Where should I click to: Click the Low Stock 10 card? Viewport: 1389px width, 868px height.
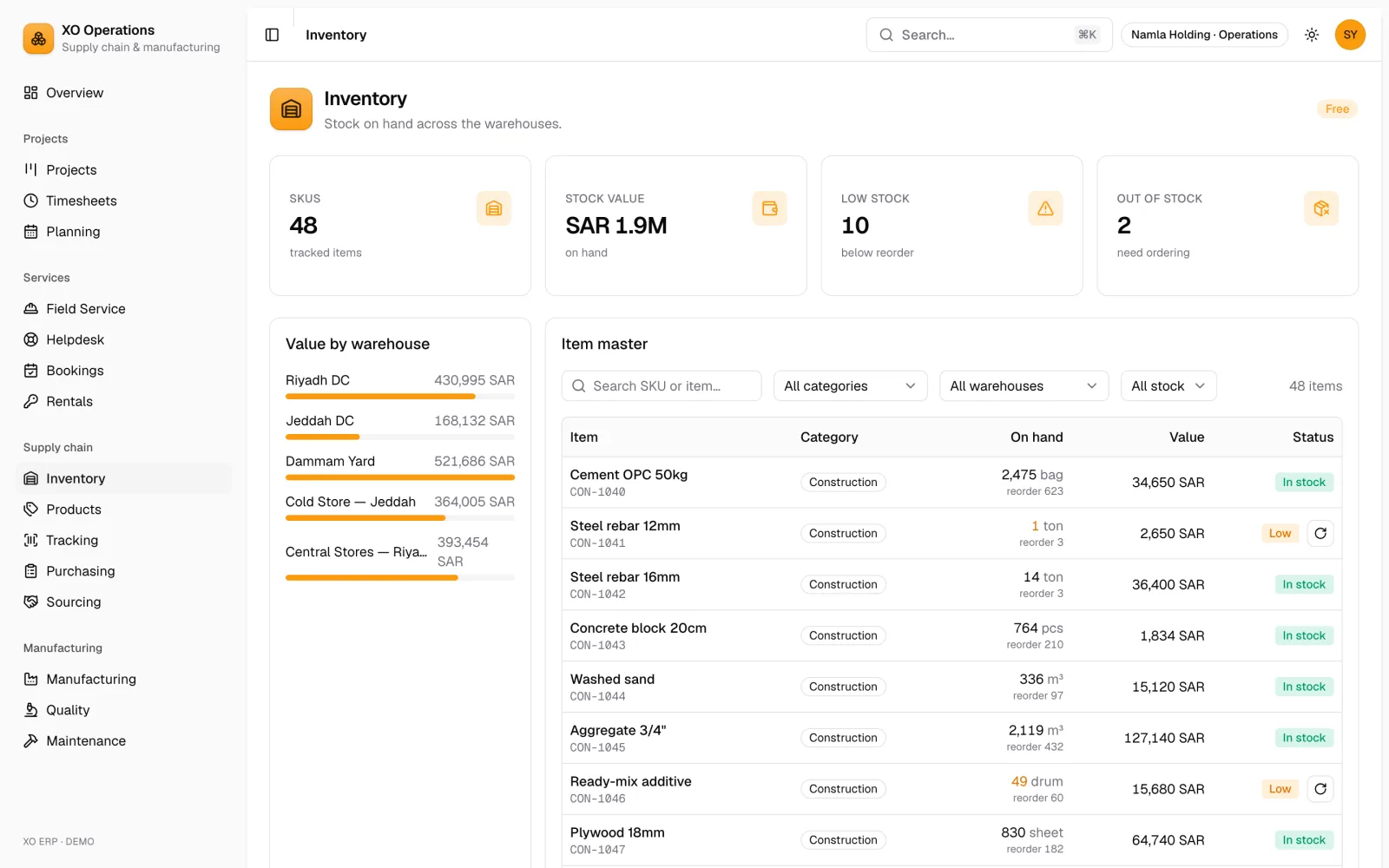pyautogui.click(x=951, y=226)
